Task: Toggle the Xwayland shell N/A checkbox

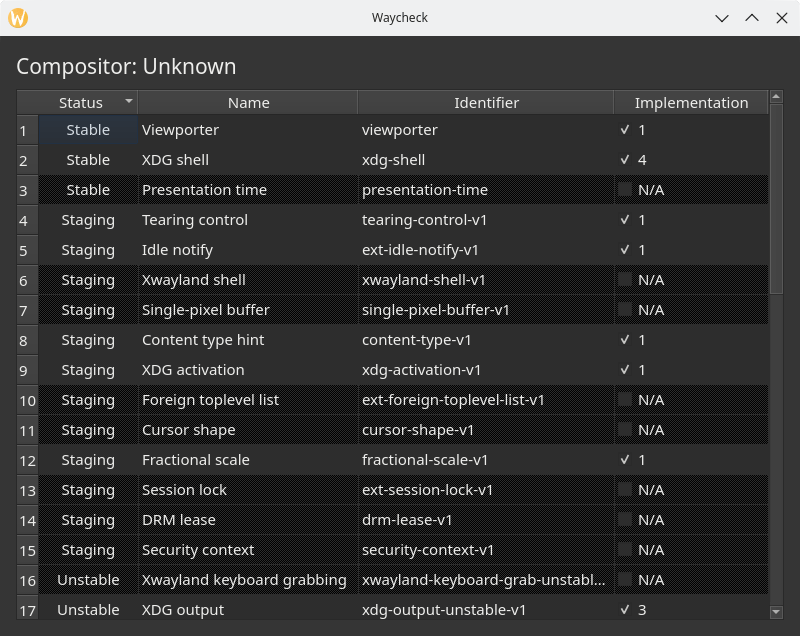Action: tap(625, 280)
